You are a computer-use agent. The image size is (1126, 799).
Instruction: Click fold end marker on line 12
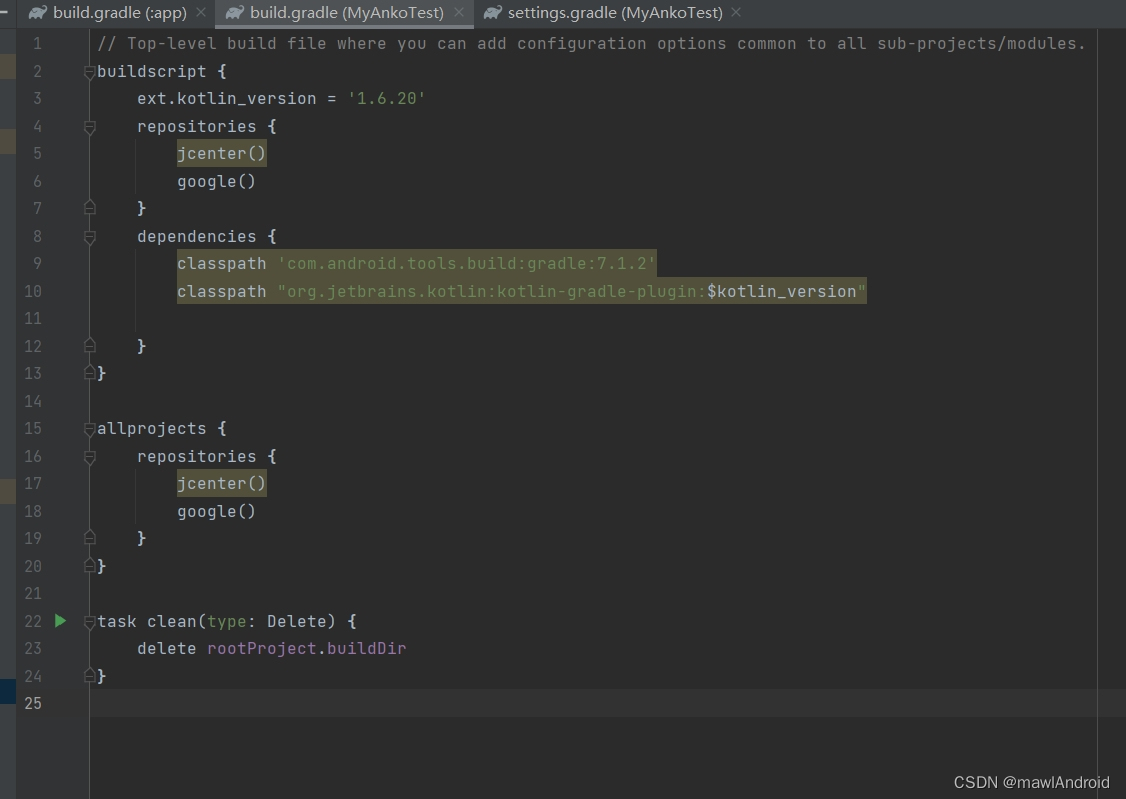point(89,346)
